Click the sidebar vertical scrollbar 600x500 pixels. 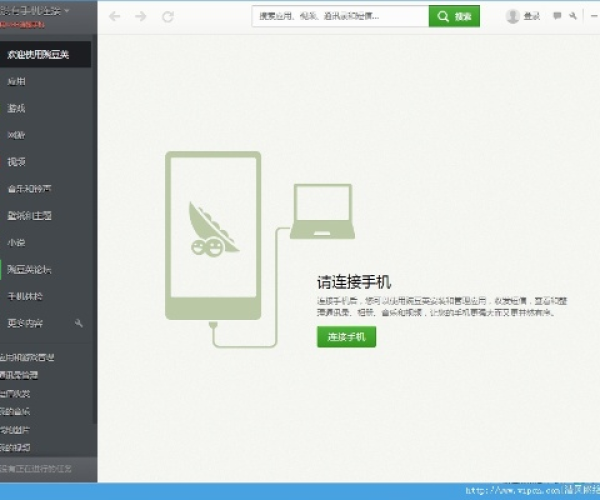click(95, 230)
